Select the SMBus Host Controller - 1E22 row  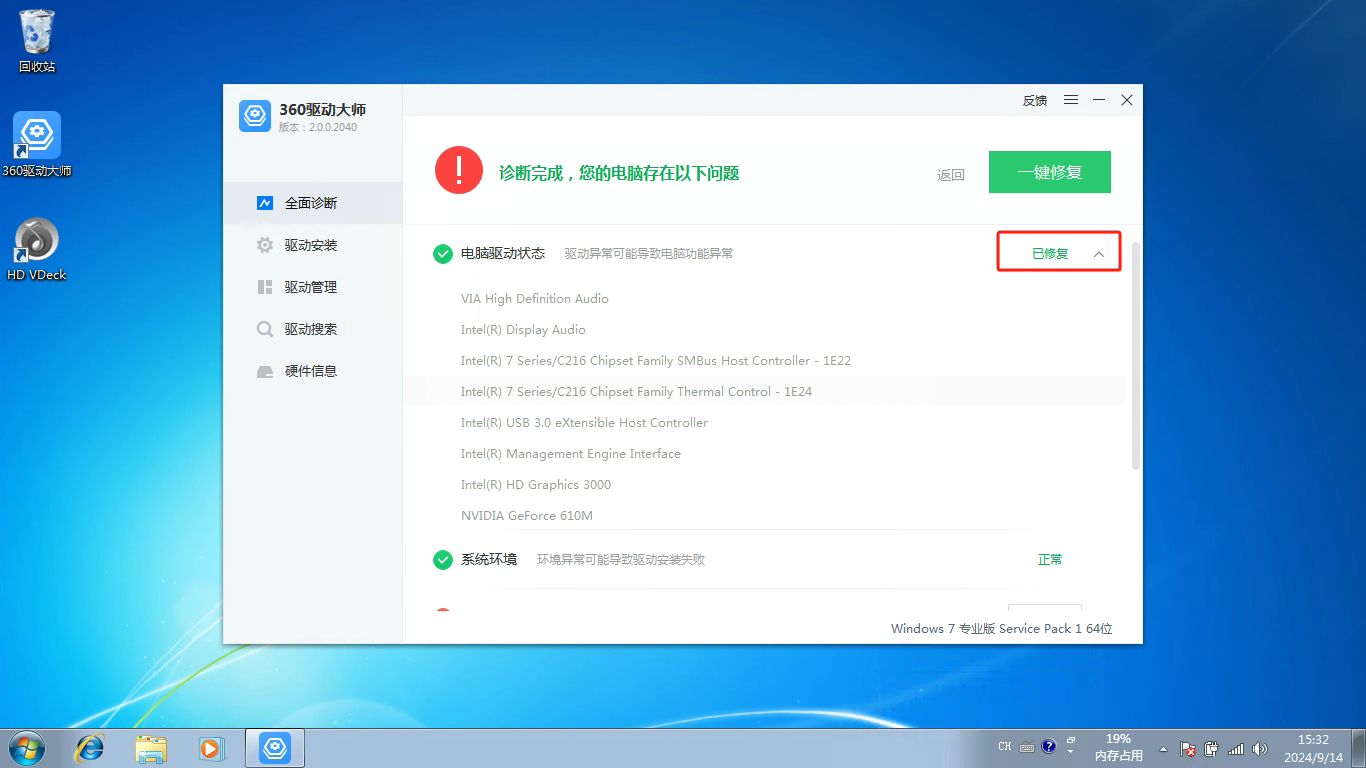(764, 361)
